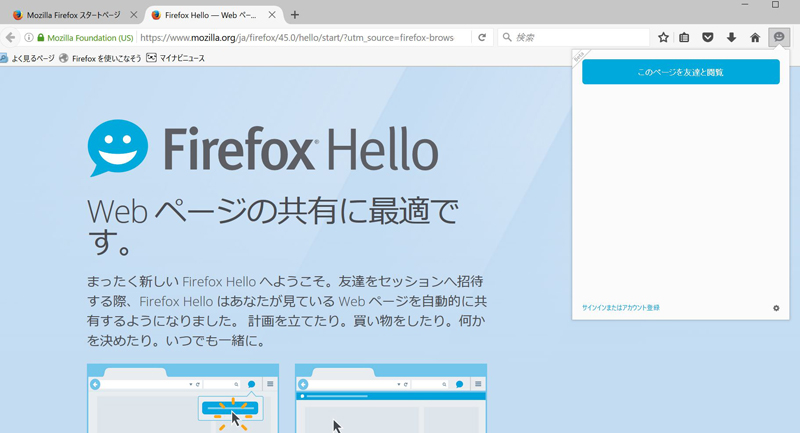Open site information (i) icon
800x433 pixels.
coord(29,37)
